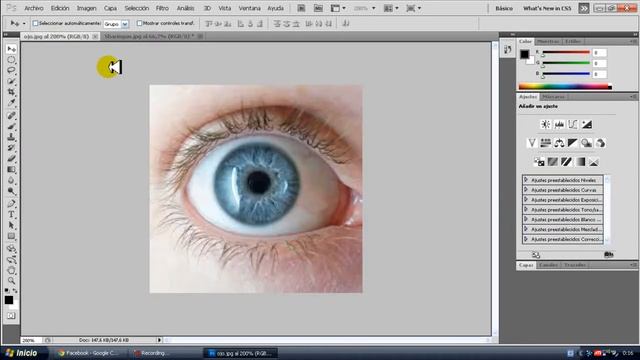Switch to the Canales tab

548,265
